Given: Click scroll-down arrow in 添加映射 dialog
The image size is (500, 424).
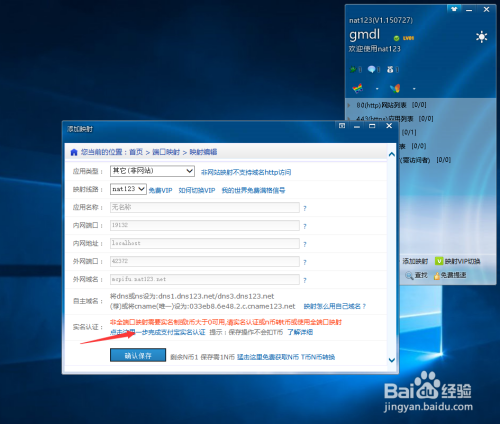Looking at the screenshot, I should (x=392, y=360).
